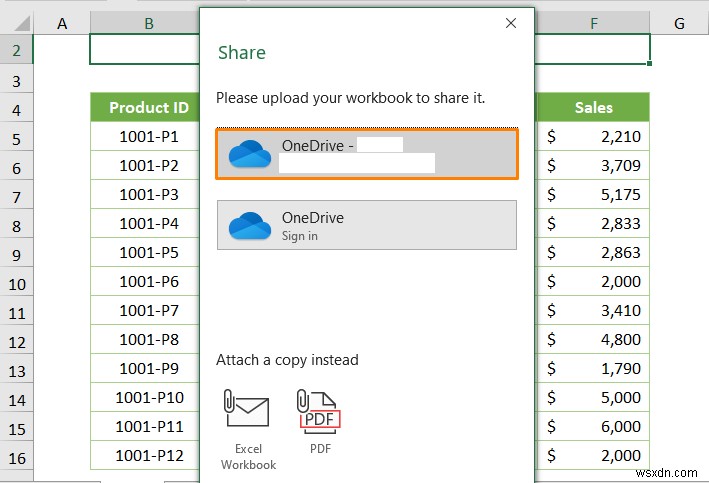
Task: Select cell containing 1001-P5
Action: 148,253
